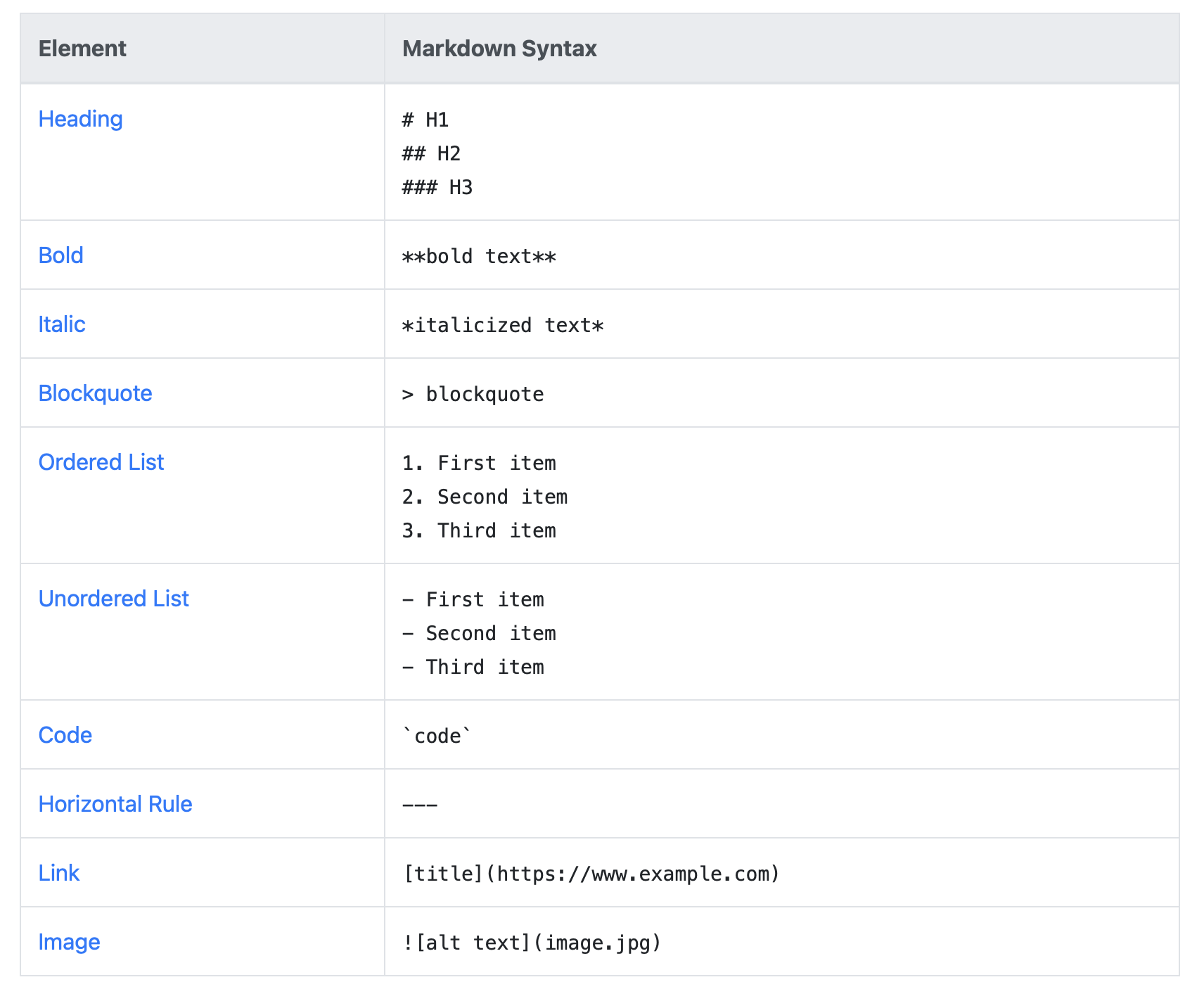Click the H1 heading syntax example
The width and height of the screenshot is (1204, 982).
point(425,120)
